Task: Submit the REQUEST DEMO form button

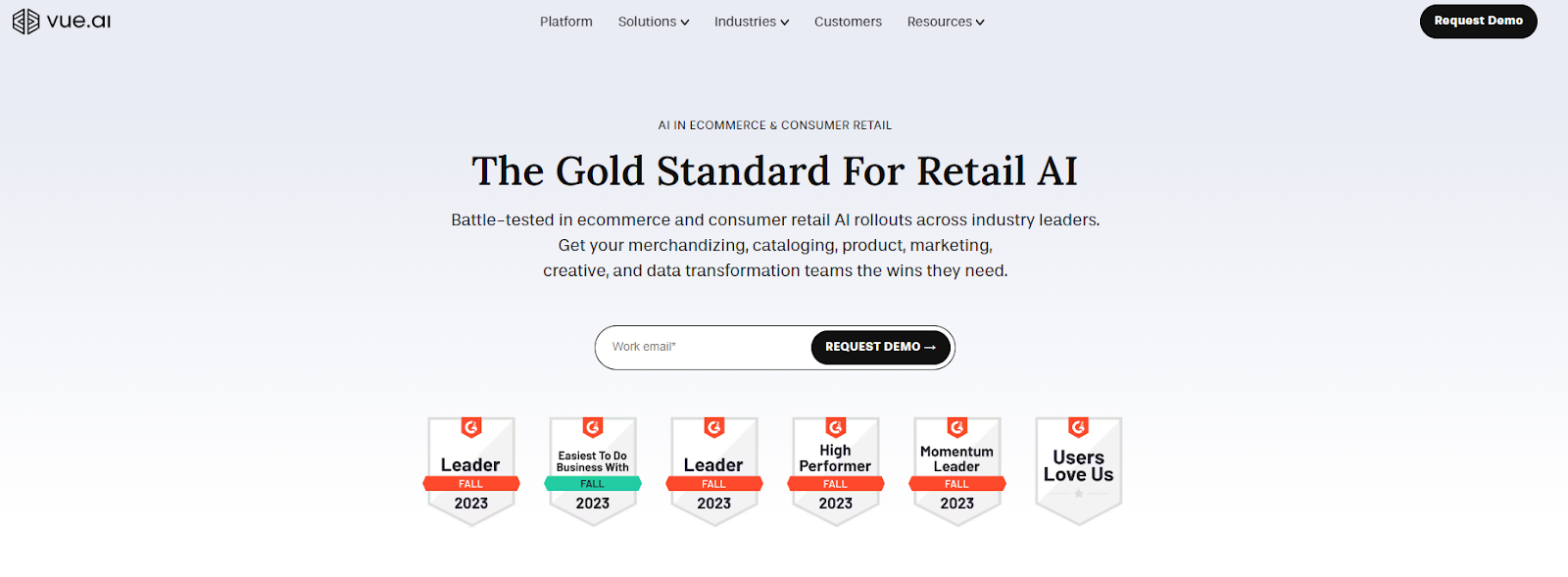Action: 881,347
